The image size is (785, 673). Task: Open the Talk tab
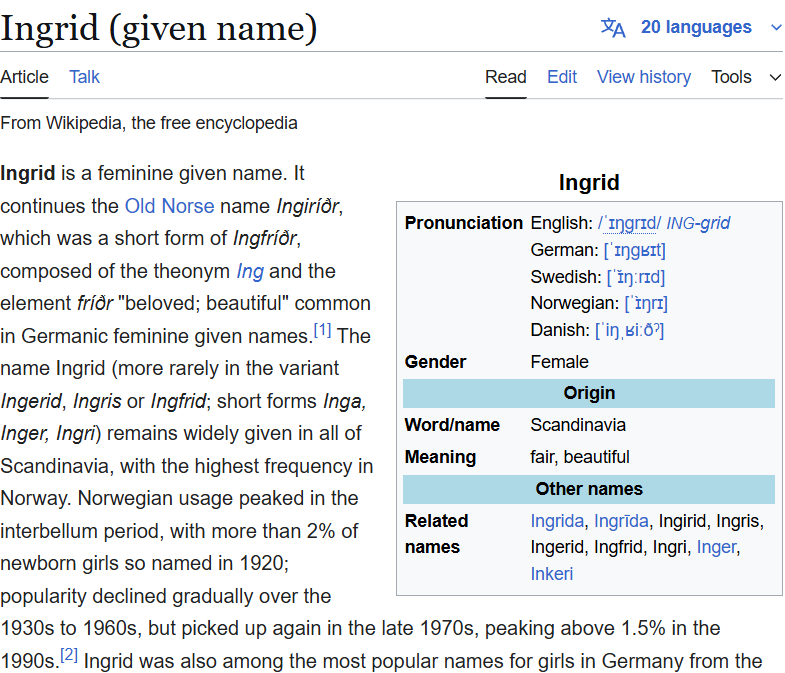click(x=84, y=77)
